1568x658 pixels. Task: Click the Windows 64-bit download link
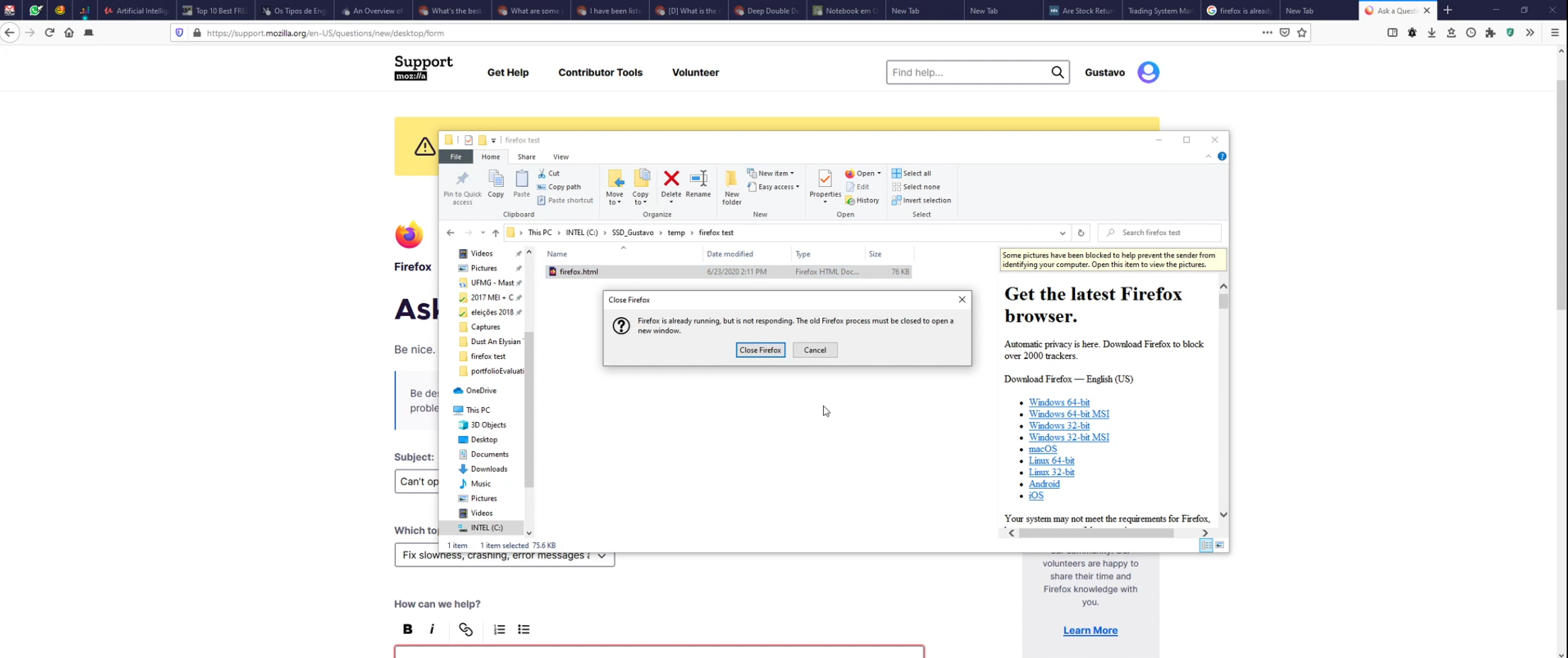point(1058,402)
